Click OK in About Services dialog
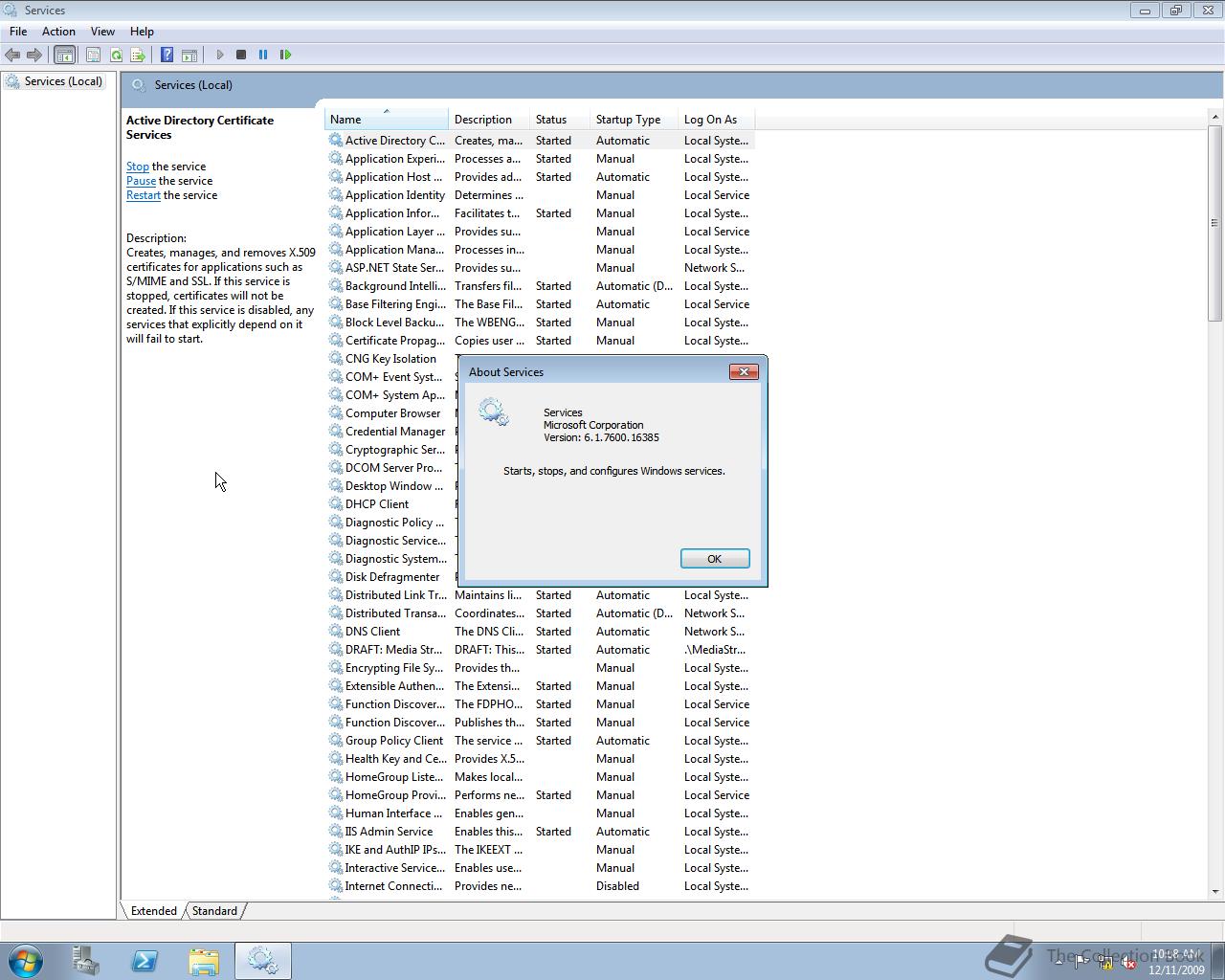1225x980 pixels. 715,559
